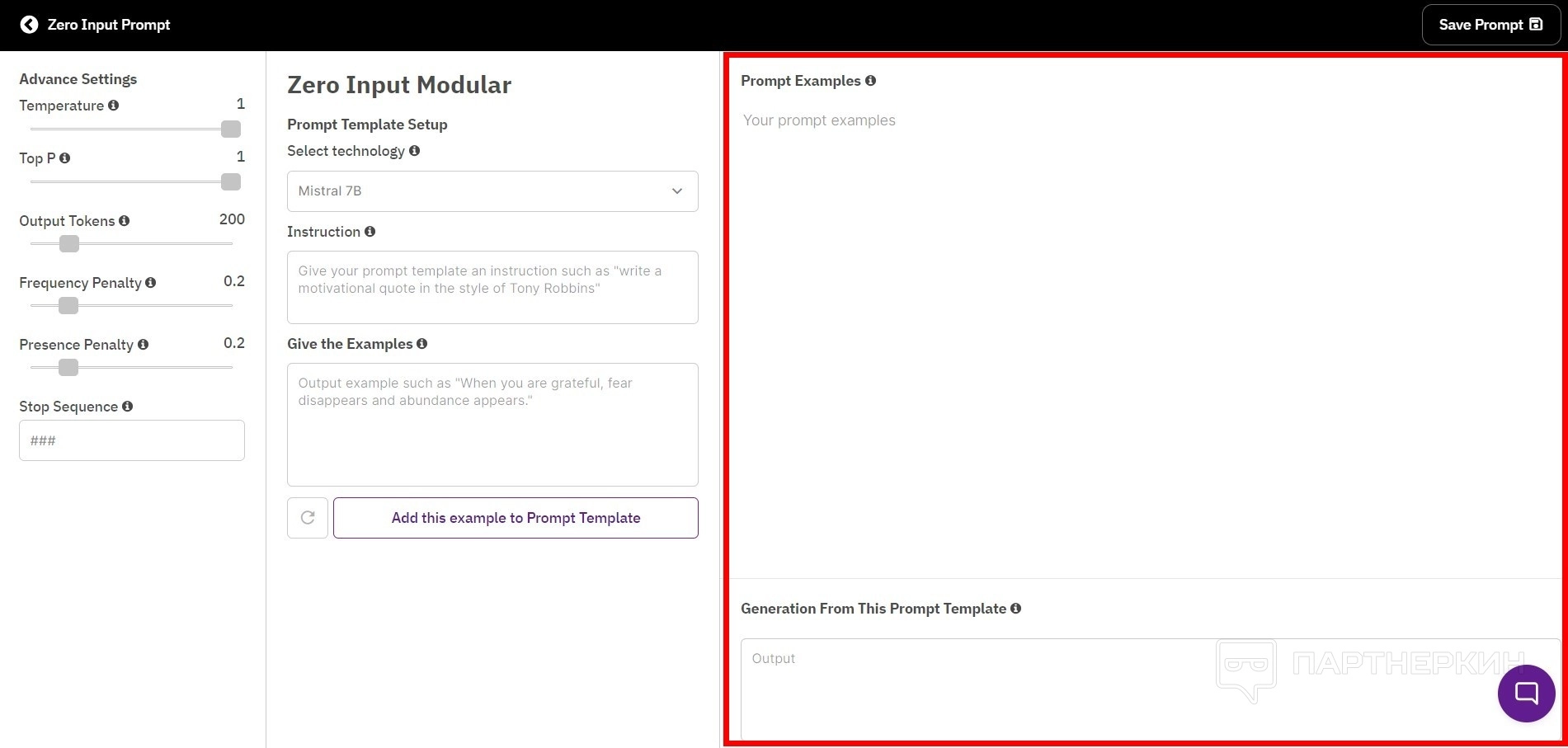The image size is (1568, 748).
Task: Click the Output Tokens info icon
Action: coord(125,221)
